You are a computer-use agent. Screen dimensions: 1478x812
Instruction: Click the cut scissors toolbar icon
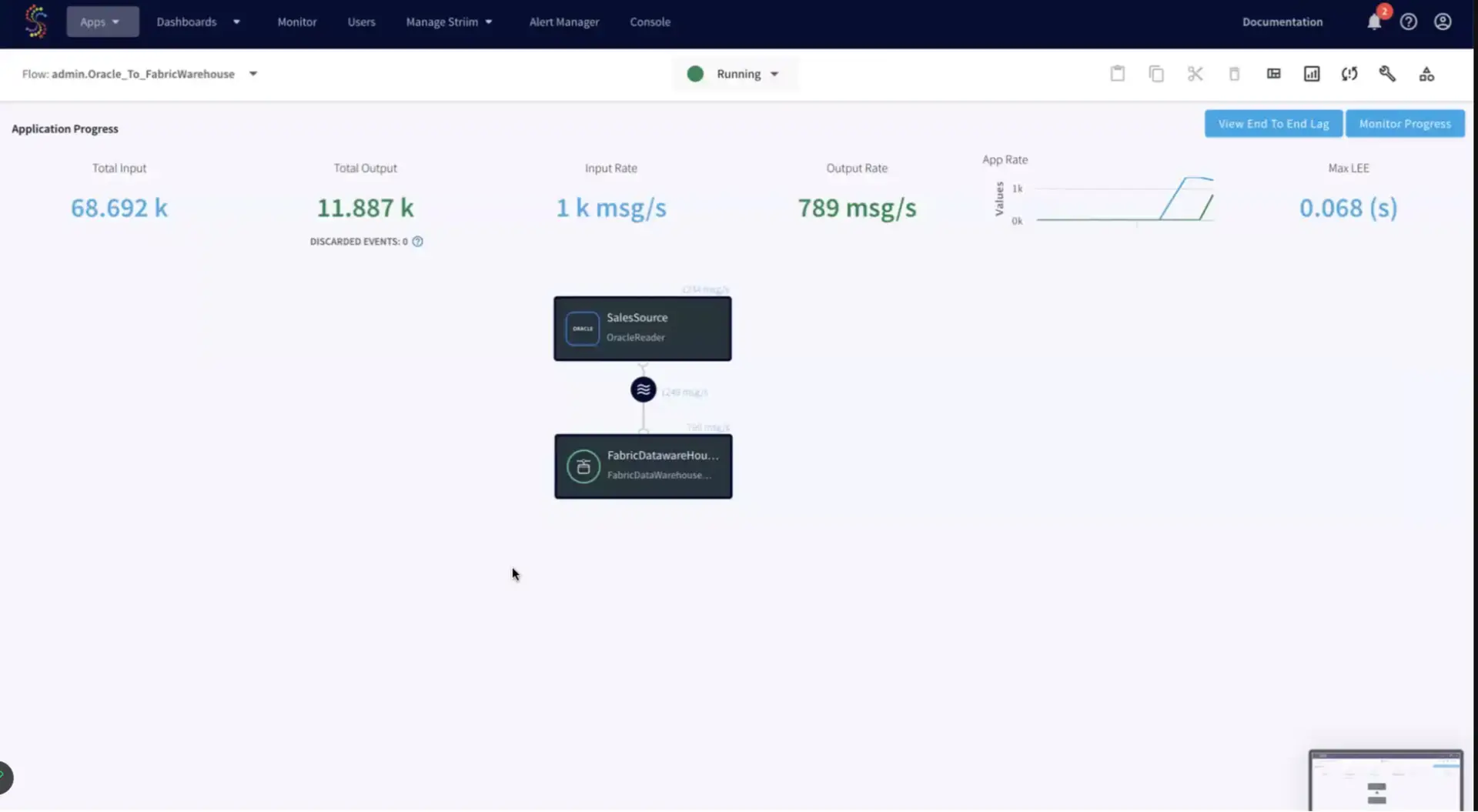tap(1195, 74)
